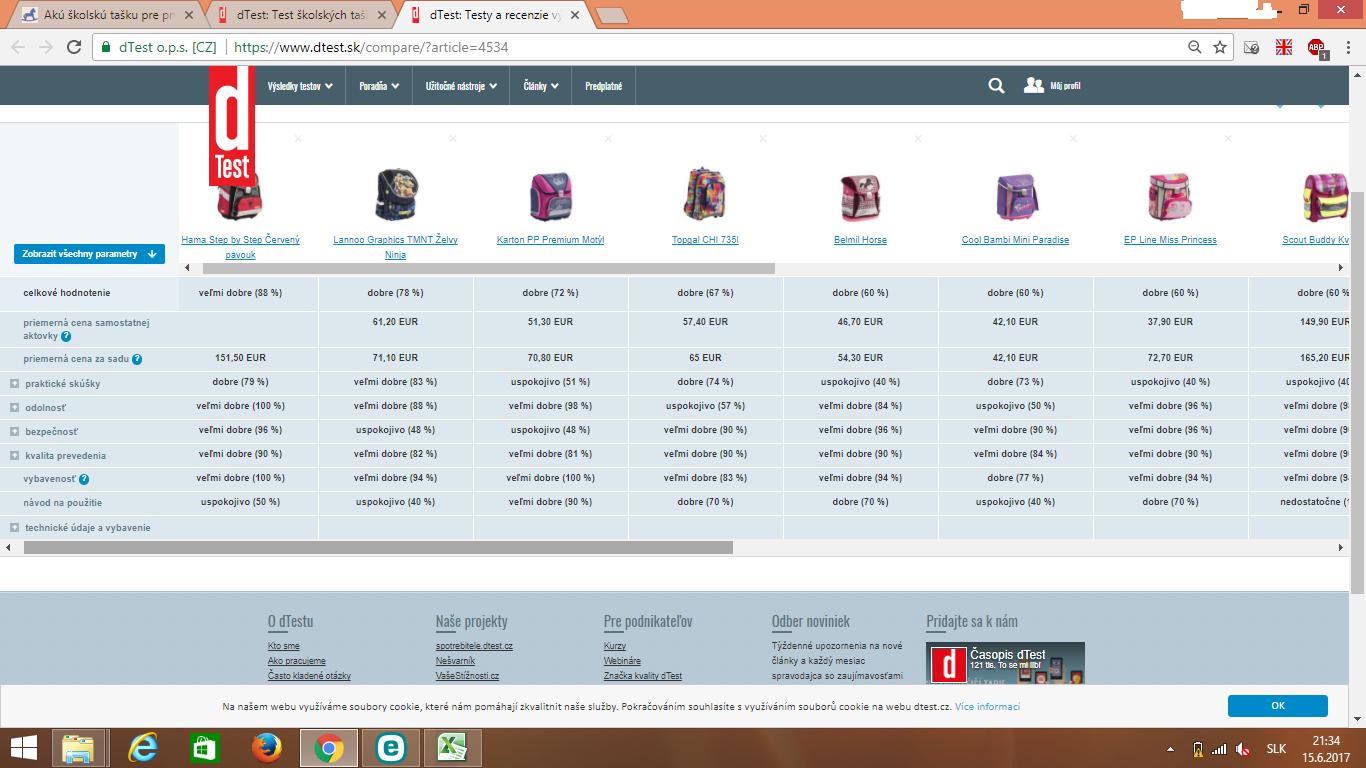Expand technické údaje a vybavenie section

coord(14,528)
